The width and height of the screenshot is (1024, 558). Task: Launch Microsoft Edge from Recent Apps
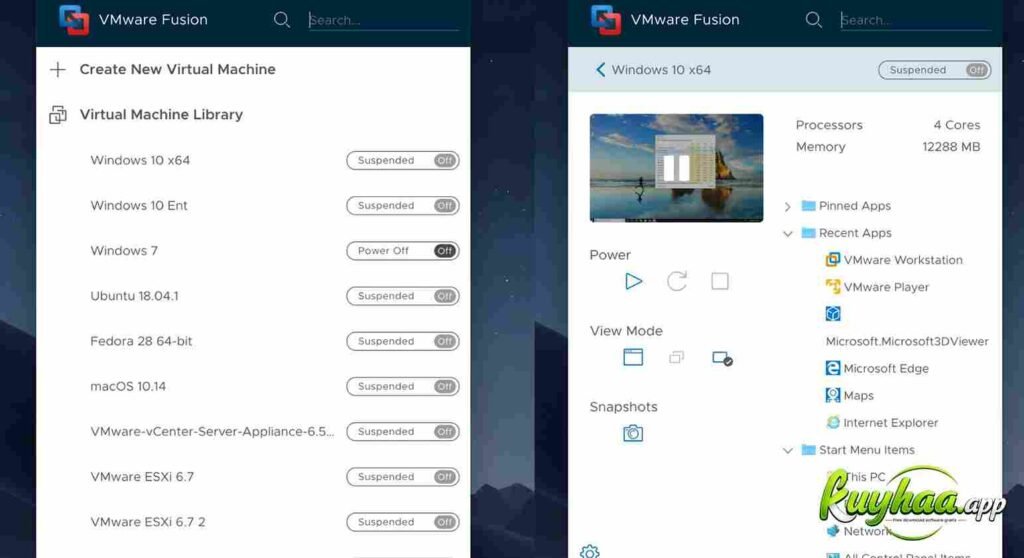tap(886, 368)
